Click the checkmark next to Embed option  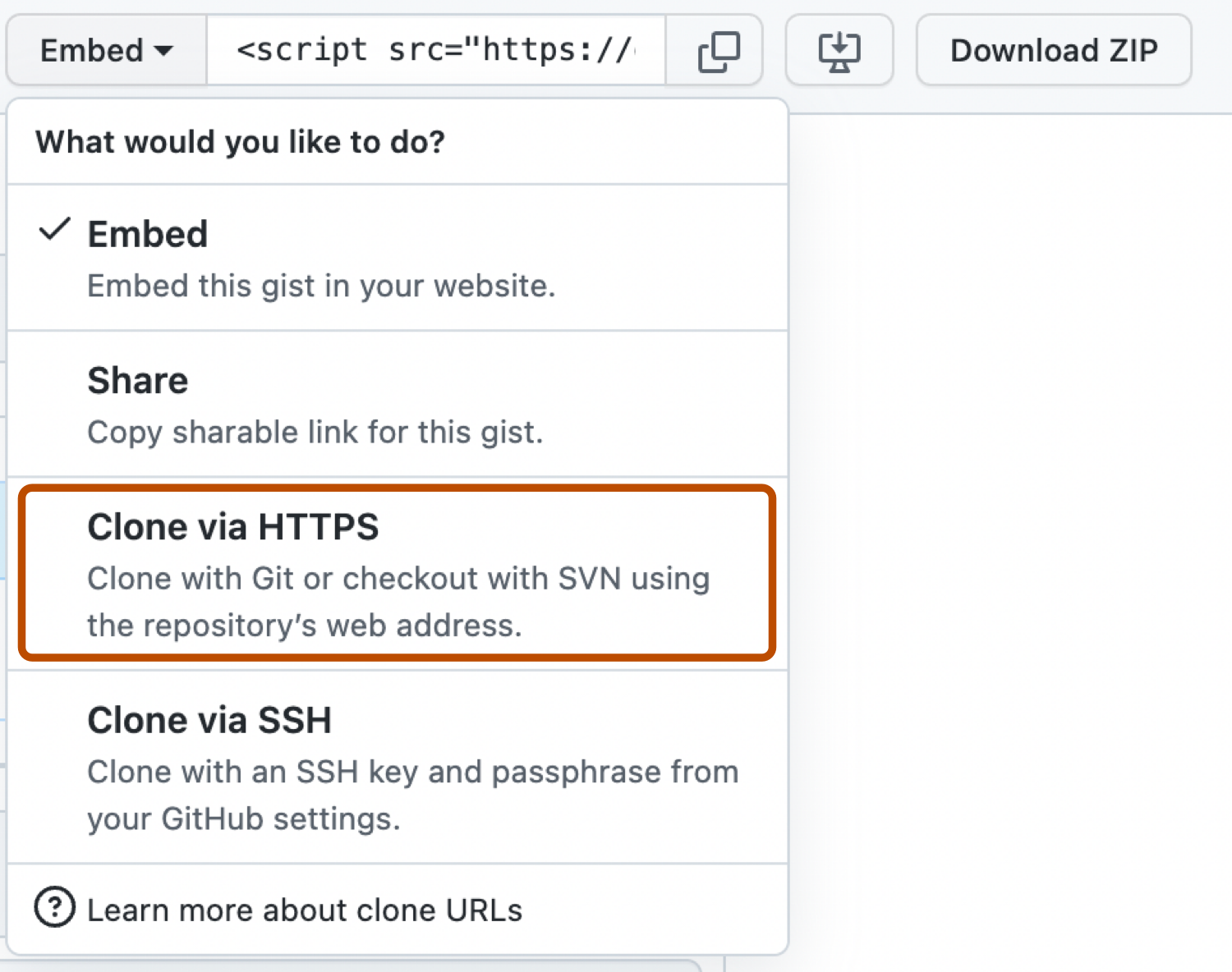point(54,232)
